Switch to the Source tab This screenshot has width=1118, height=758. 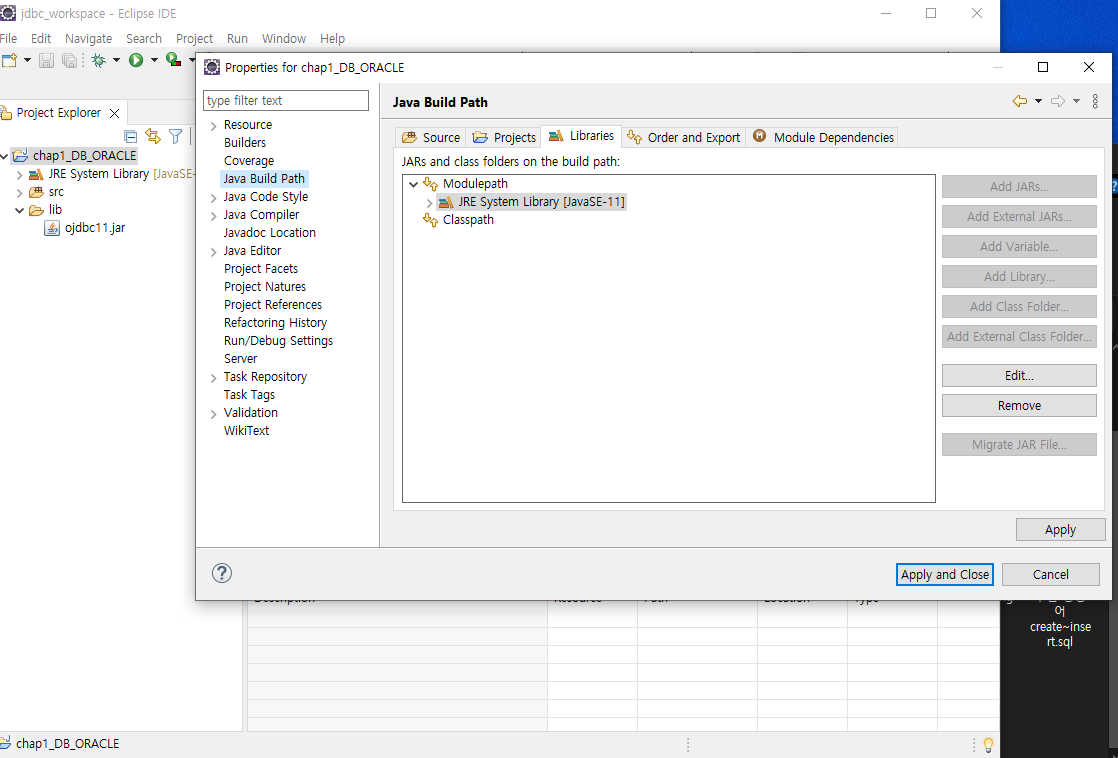pyautogui.click(x=431, y=137)
